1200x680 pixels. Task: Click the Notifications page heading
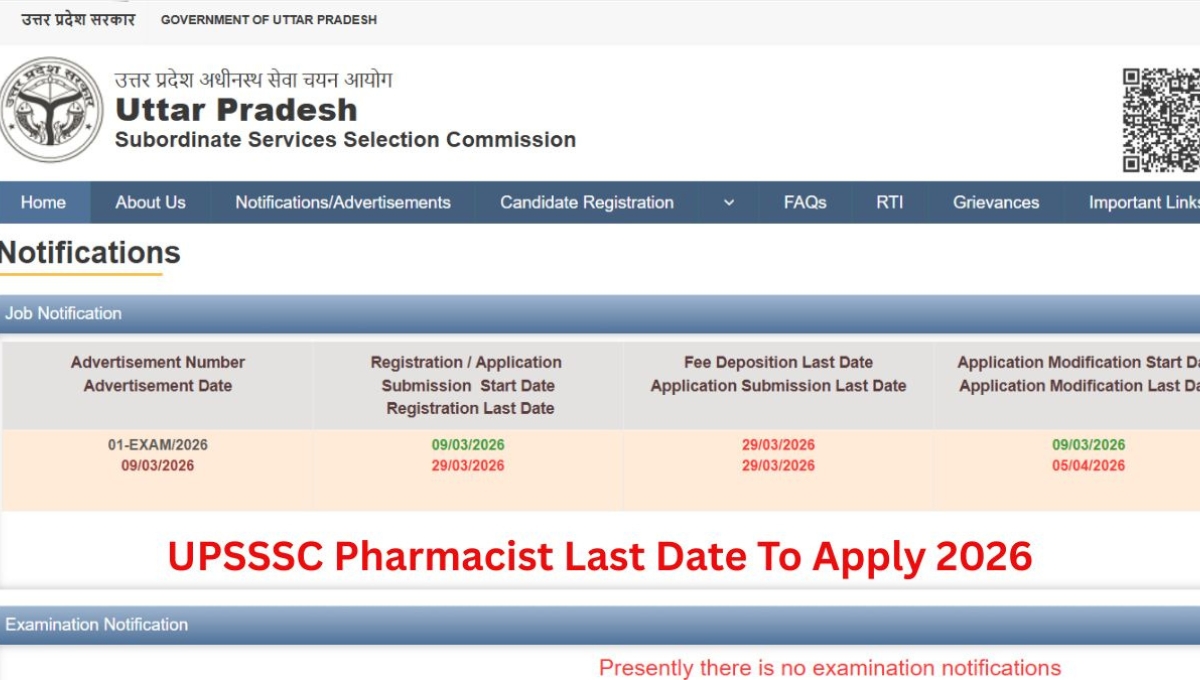89,253
